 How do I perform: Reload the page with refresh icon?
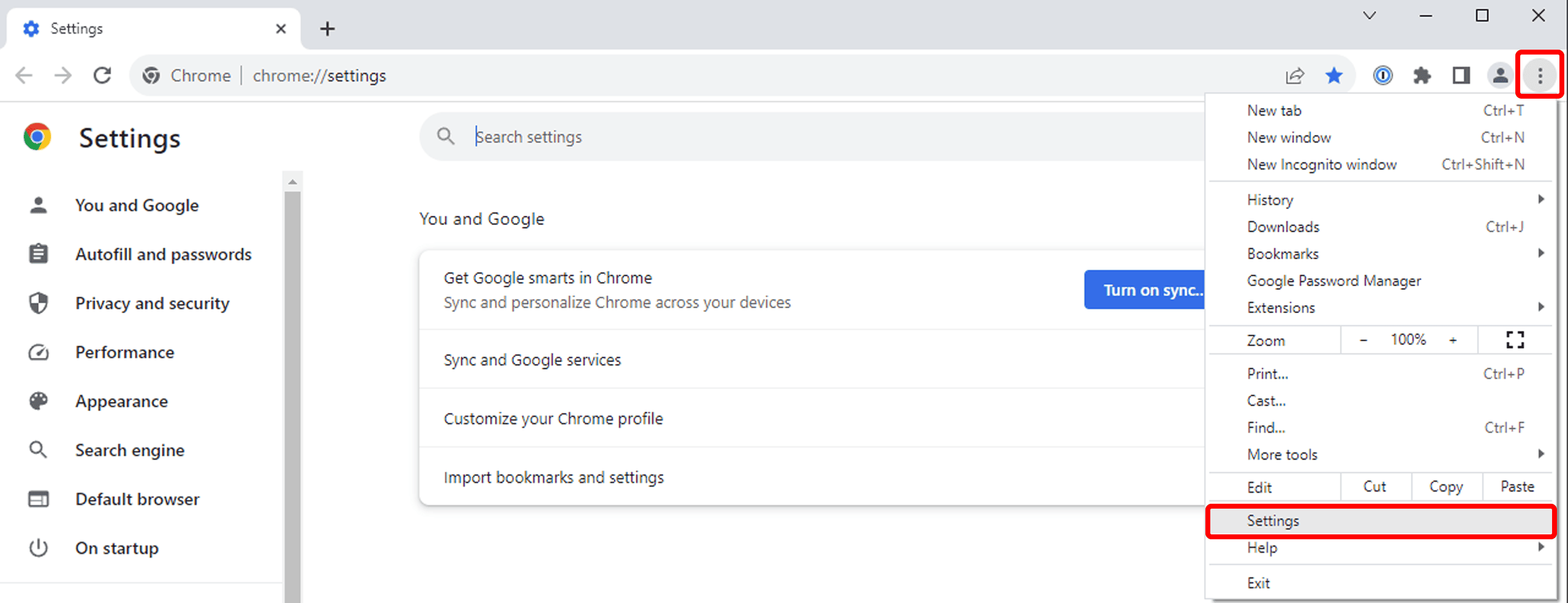(102, 76)
